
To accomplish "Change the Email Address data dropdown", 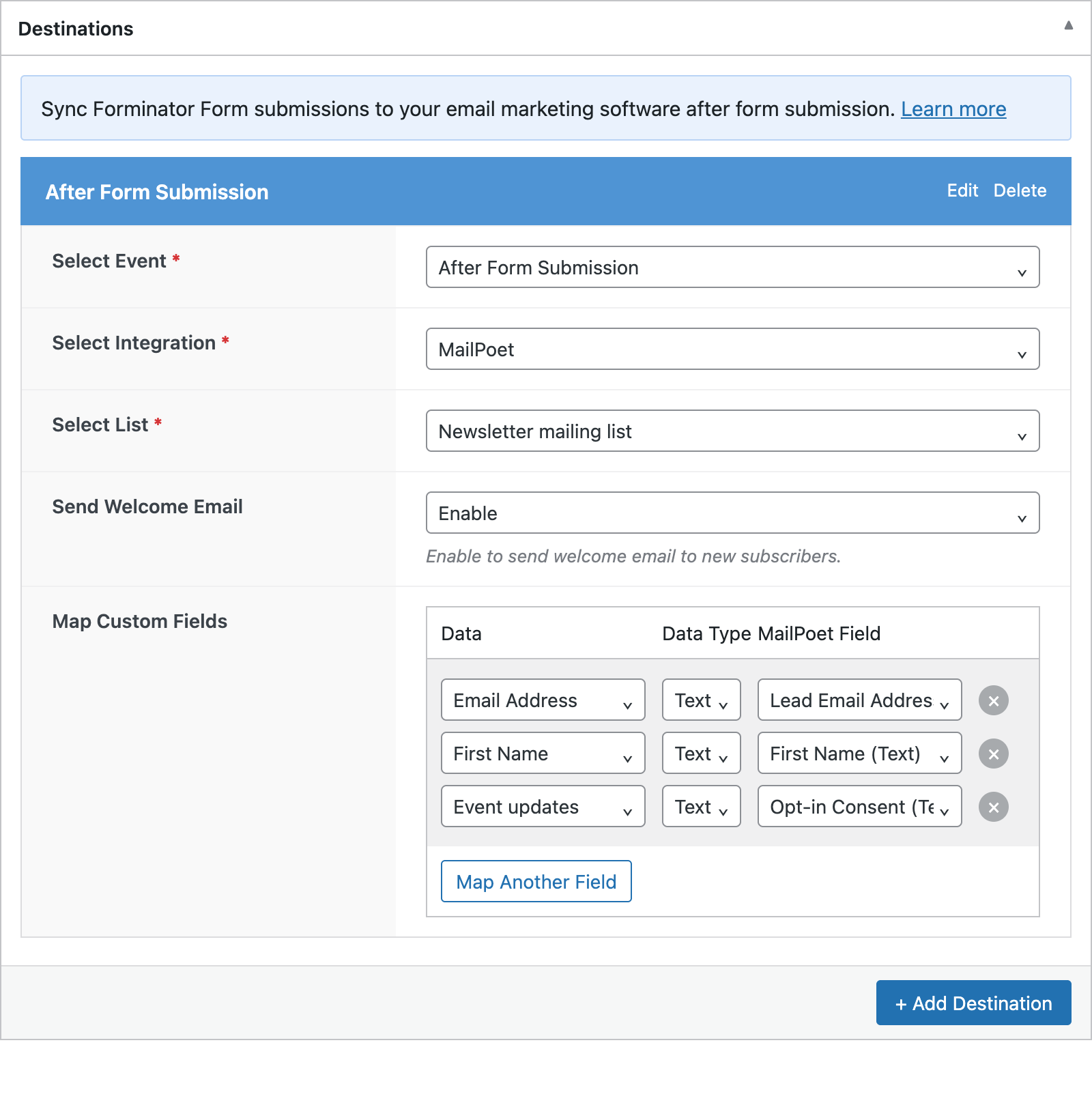I will (x=543, y=700).
